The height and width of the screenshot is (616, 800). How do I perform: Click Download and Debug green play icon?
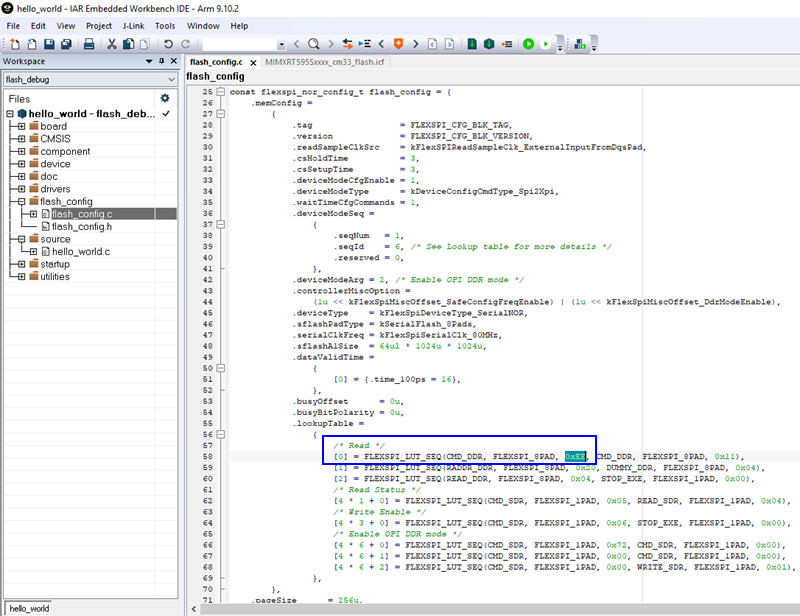529,44
